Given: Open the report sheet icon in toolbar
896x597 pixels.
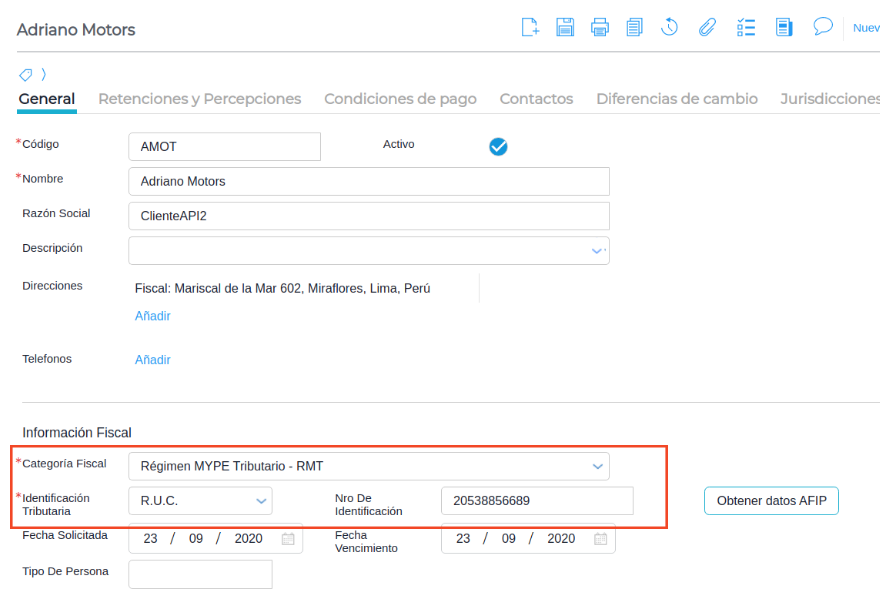Looking at the screenshot, I should click(784, 27).
